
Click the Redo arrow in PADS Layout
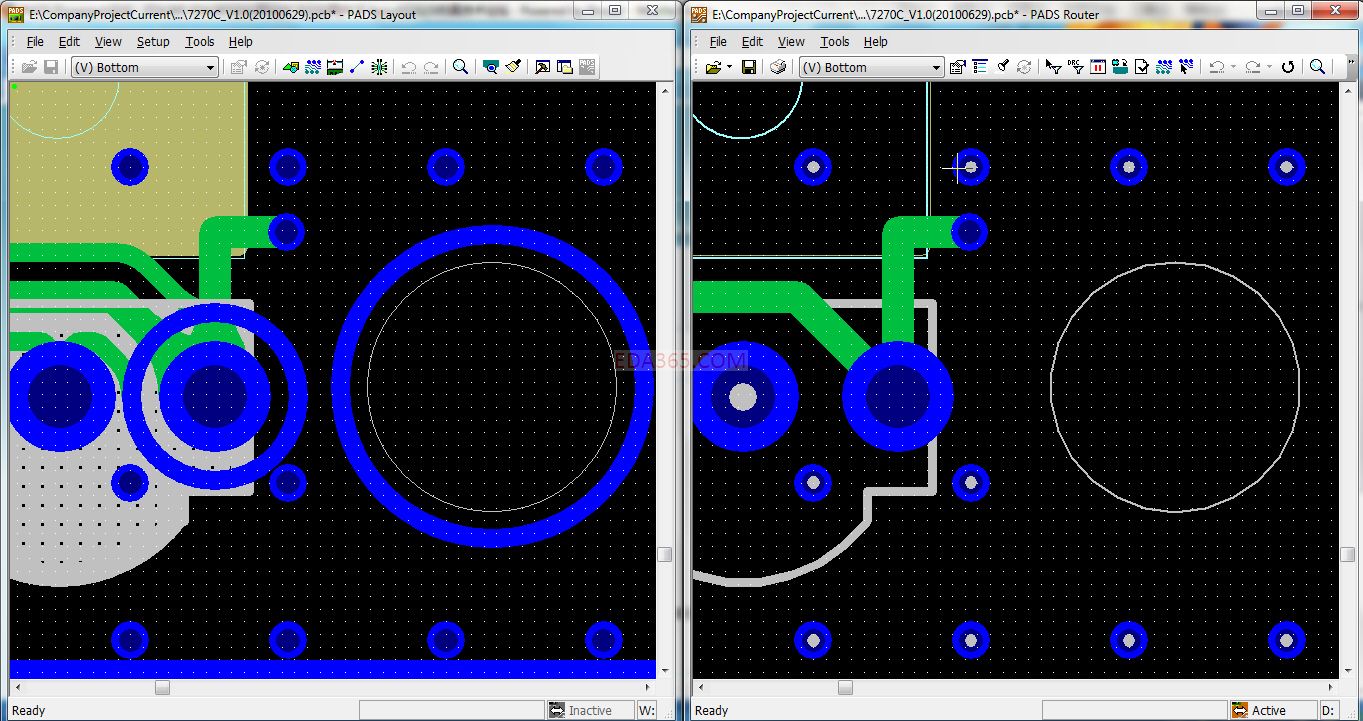point(431,67)
